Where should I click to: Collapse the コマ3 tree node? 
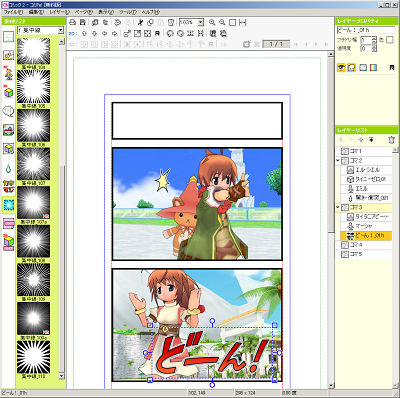point(338,207)
